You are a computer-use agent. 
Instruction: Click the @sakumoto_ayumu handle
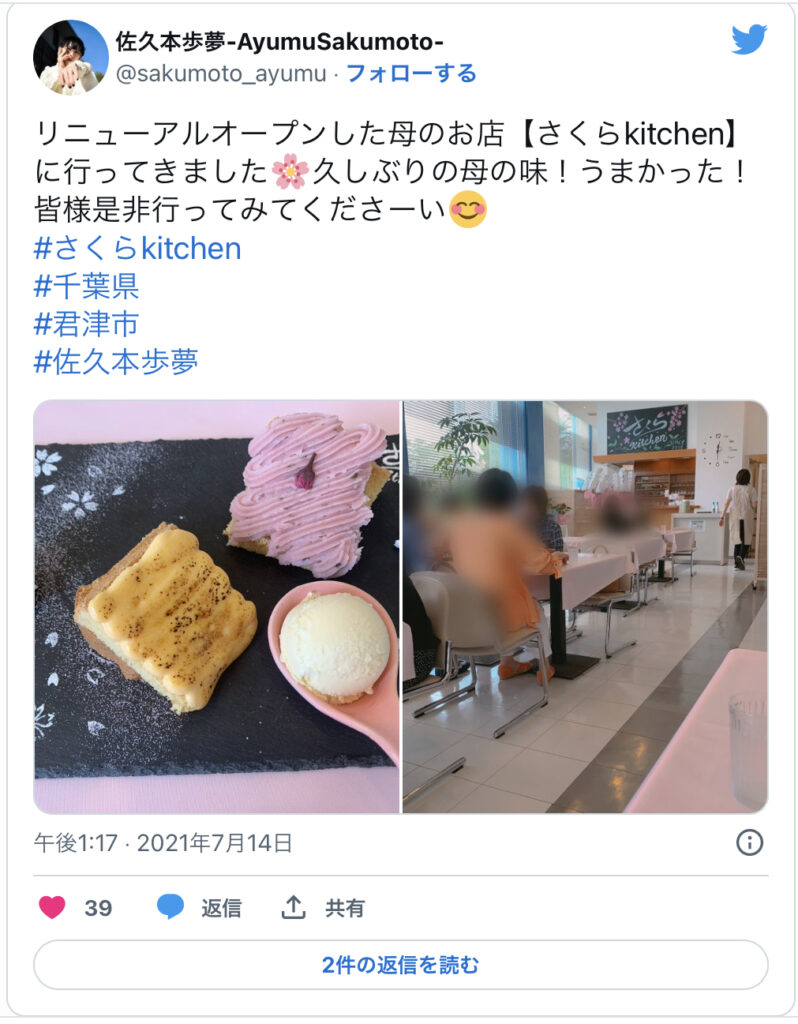(x=221, y=73)
